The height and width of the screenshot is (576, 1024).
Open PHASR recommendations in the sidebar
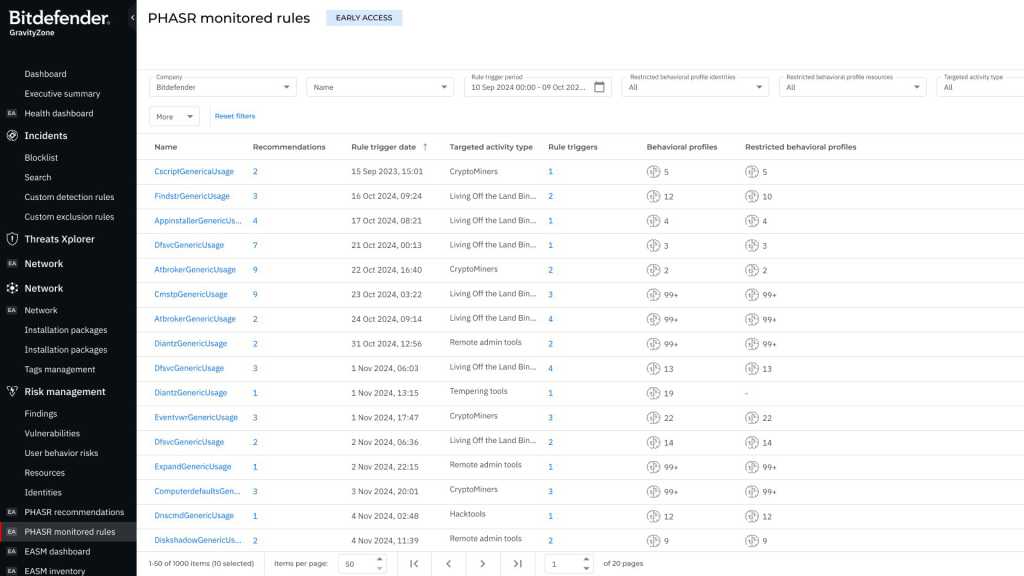[74, 512]
